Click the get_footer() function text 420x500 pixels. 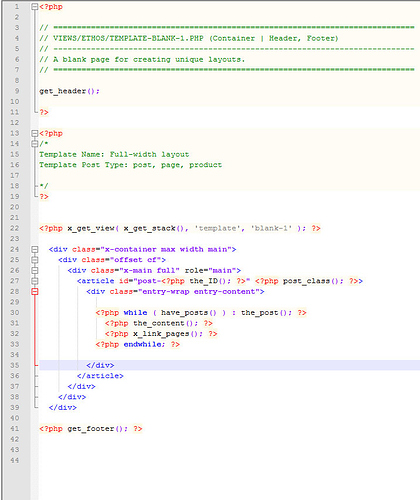pos(97,429)
